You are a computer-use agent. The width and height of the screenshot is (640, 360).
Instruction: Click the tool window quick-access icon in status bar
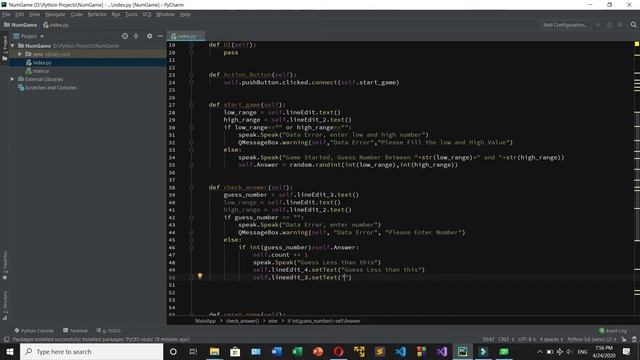pyautogui.click(x=6, y=339)
